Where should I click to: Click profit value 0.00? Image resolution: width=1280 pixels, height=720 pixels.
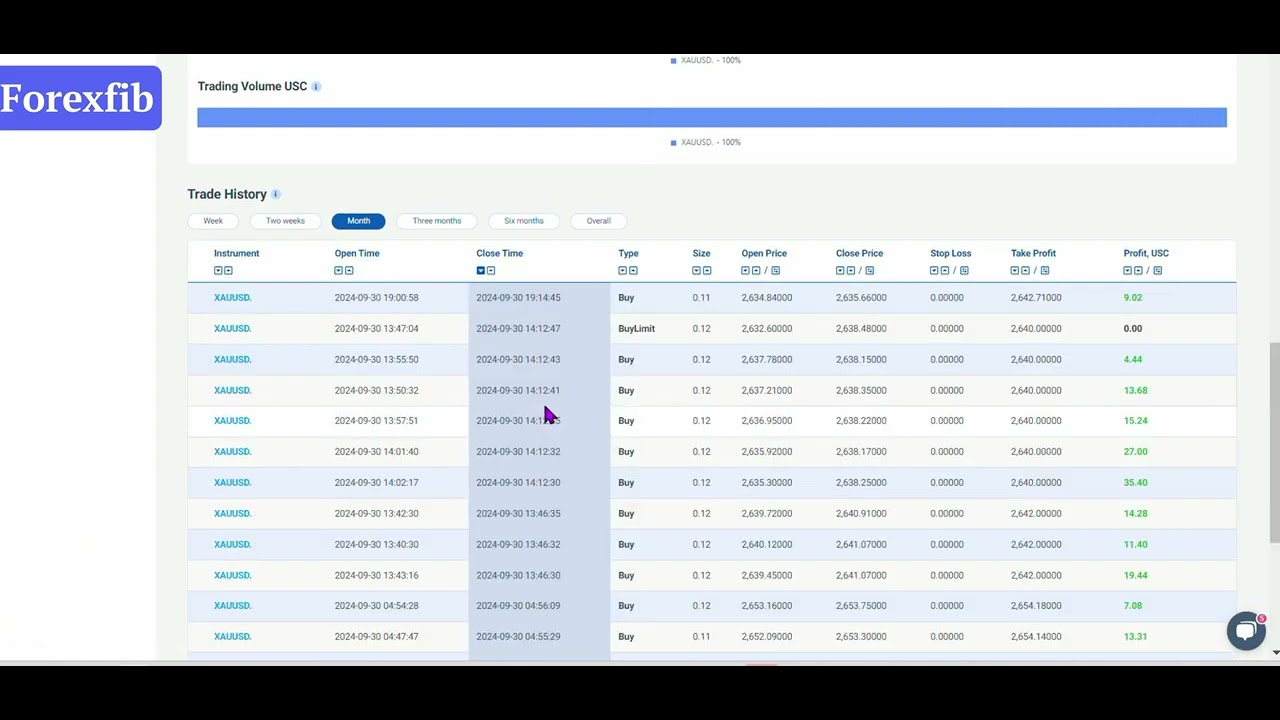[1132, 329]
